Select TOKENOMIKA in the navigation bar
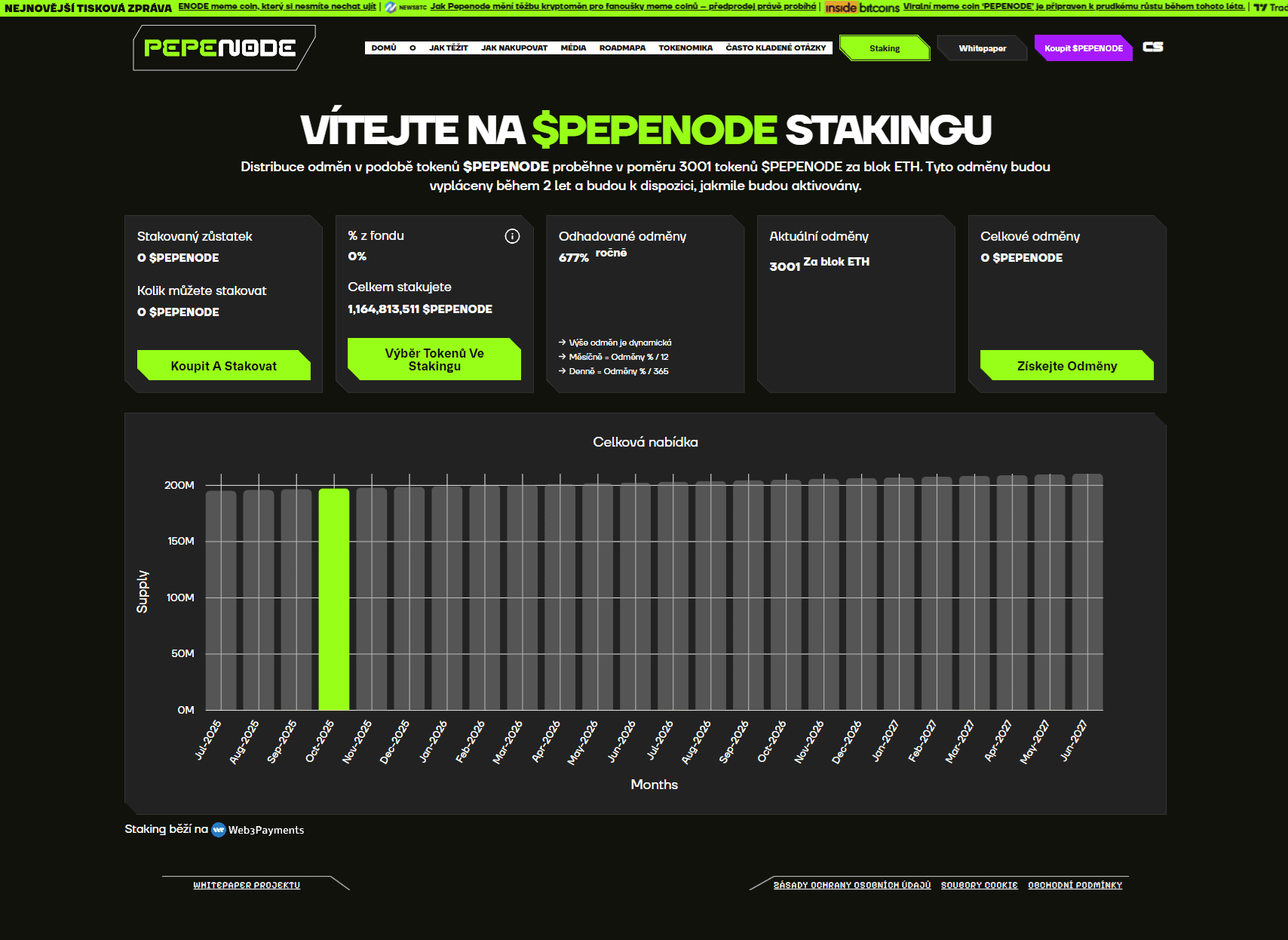The height and width of the screenshot is (940, 1288). (x=685, y=48)
